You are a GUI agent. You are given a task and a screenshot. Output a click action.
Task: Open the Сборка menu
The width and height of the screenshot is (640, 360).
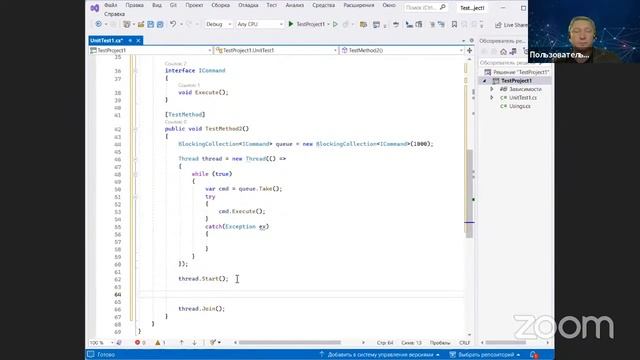coord(220,5)
